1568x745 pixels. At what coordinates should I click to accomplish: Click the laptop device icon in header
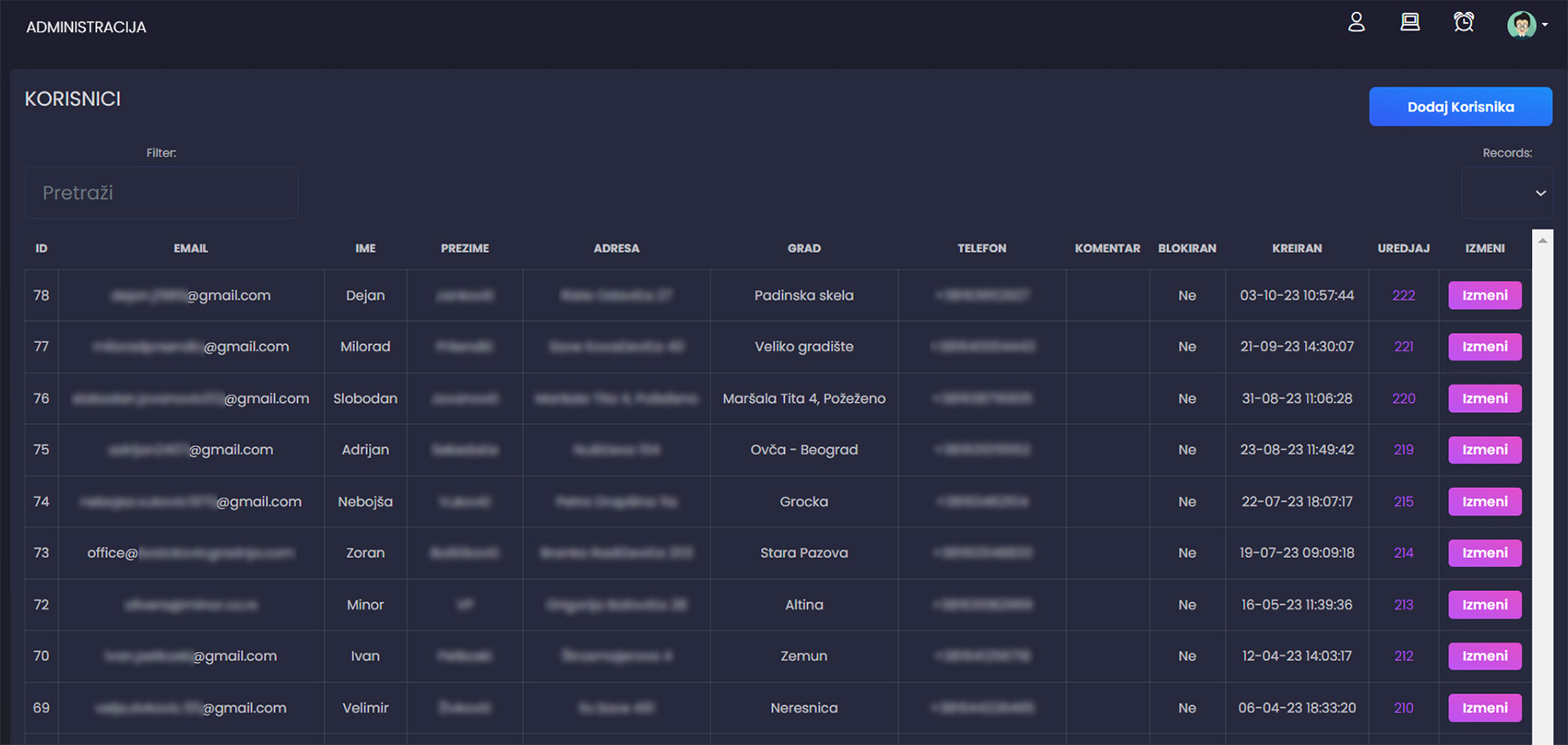[1409, 22]
